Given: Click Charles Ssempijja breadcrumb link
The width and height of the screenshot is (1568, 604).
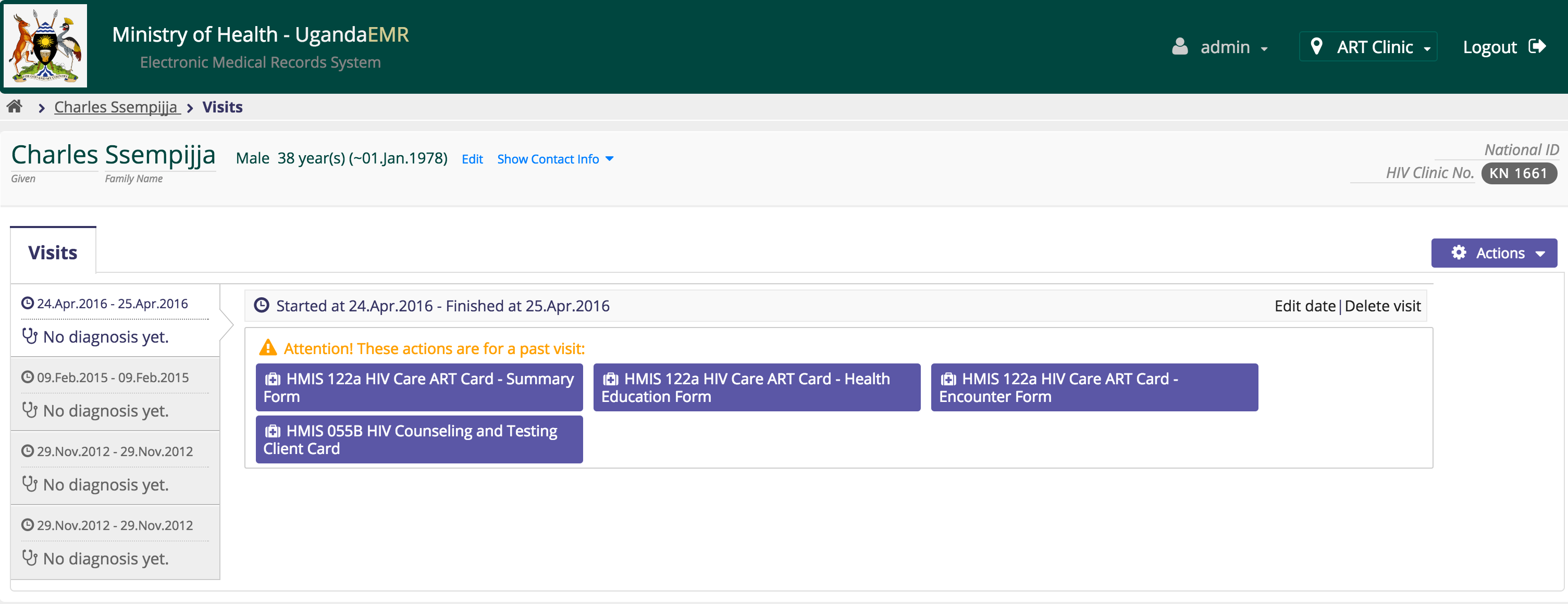Looking at the screenshot, I should pyautogui.click(x=116, y=107).
